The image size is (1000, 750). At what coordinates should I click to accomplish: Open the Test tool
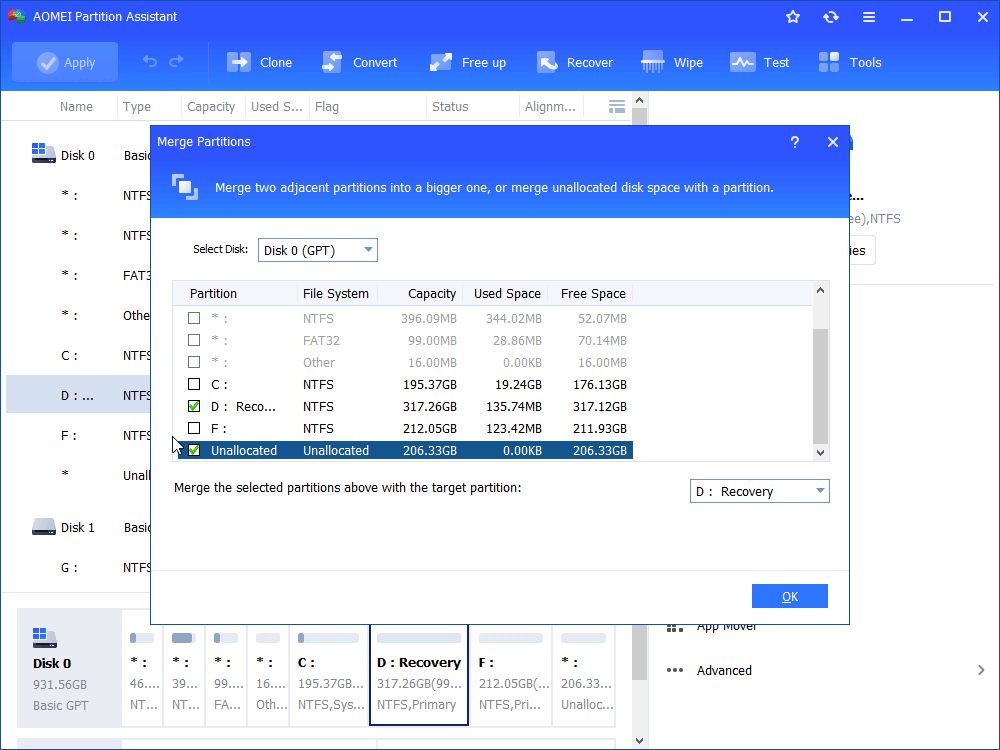[x=760, y=62]
